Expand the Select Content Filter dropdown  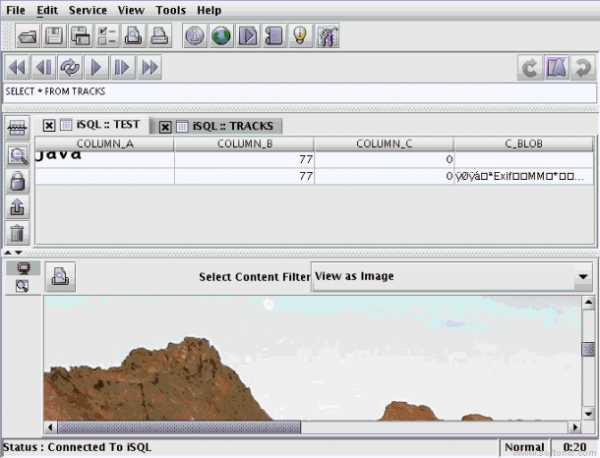click(x=583, y=277)
